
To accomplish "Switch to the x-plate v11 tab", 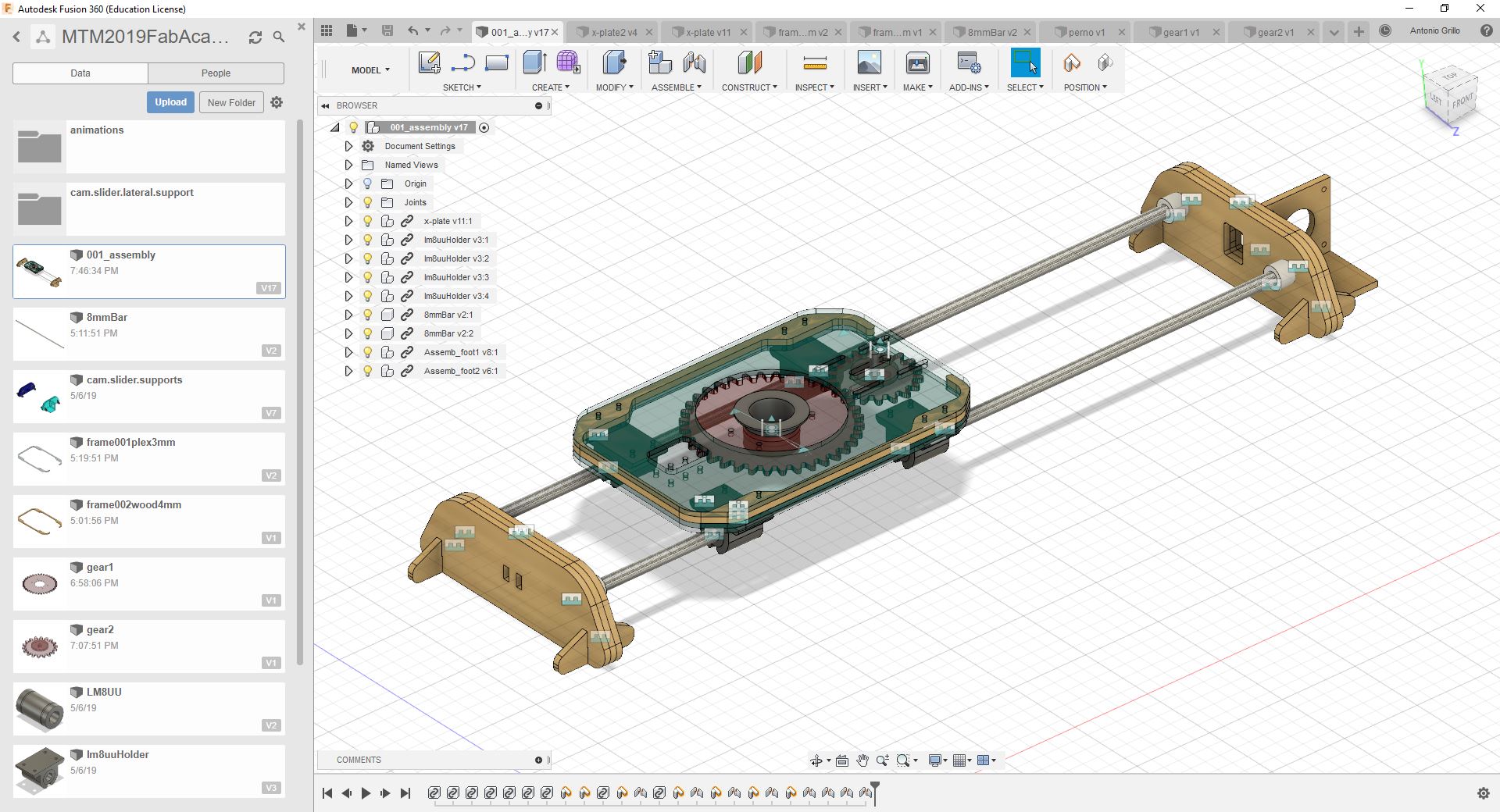I will [708, 32].
